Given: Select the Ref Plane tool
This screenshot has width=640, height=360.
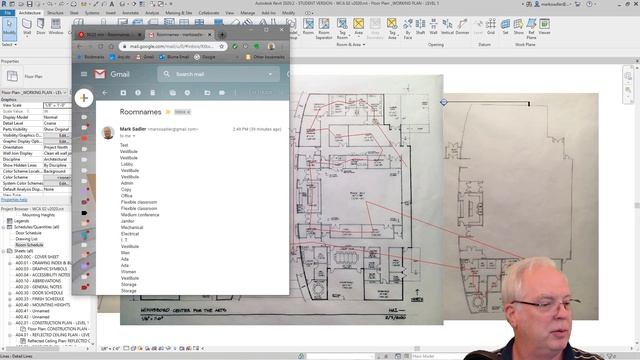Looking at the screenshot, I should click(531, 29).
